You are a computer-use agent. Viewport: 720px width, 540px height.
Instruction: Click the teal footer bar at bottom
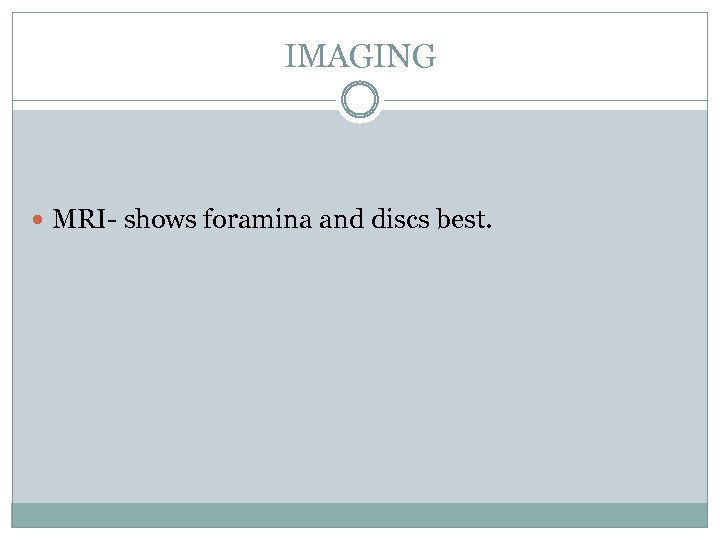pyautogui.click(x=360, y=515)
